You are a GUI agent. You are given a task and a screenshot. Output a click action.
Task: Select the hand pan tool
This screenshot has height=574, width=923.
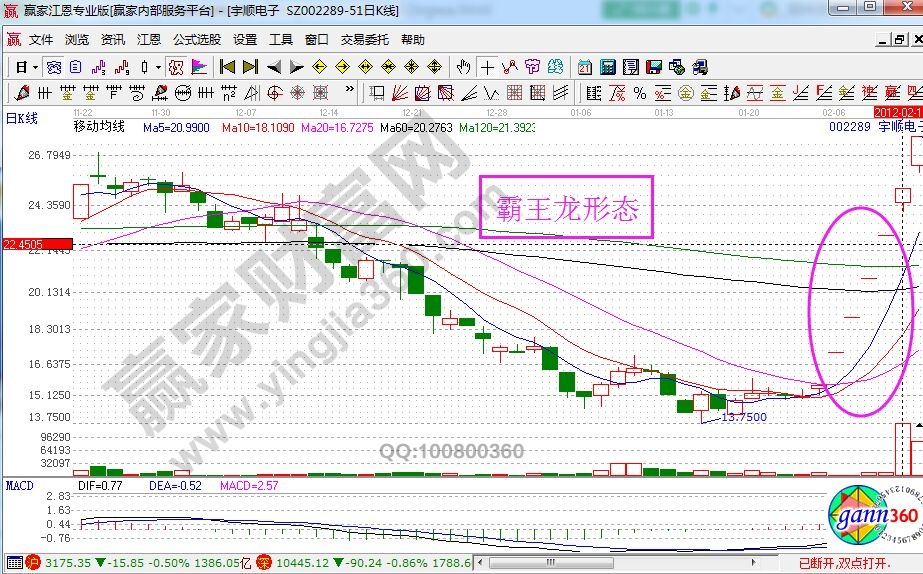click(x=463, y=67)
